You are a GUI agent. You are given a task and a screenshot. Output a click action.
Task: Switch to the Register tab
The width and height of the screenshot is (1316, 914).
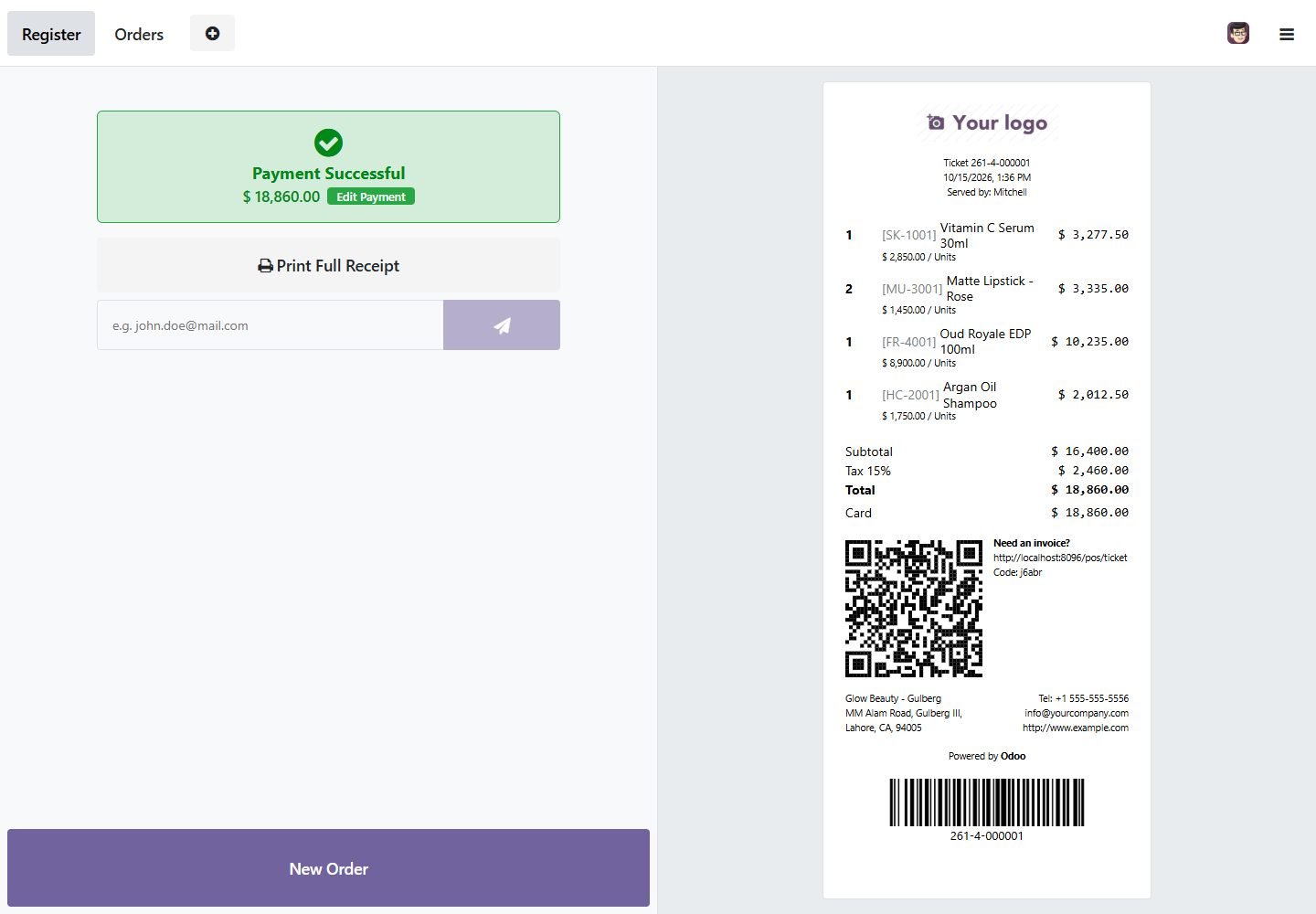tap(51, 34)
